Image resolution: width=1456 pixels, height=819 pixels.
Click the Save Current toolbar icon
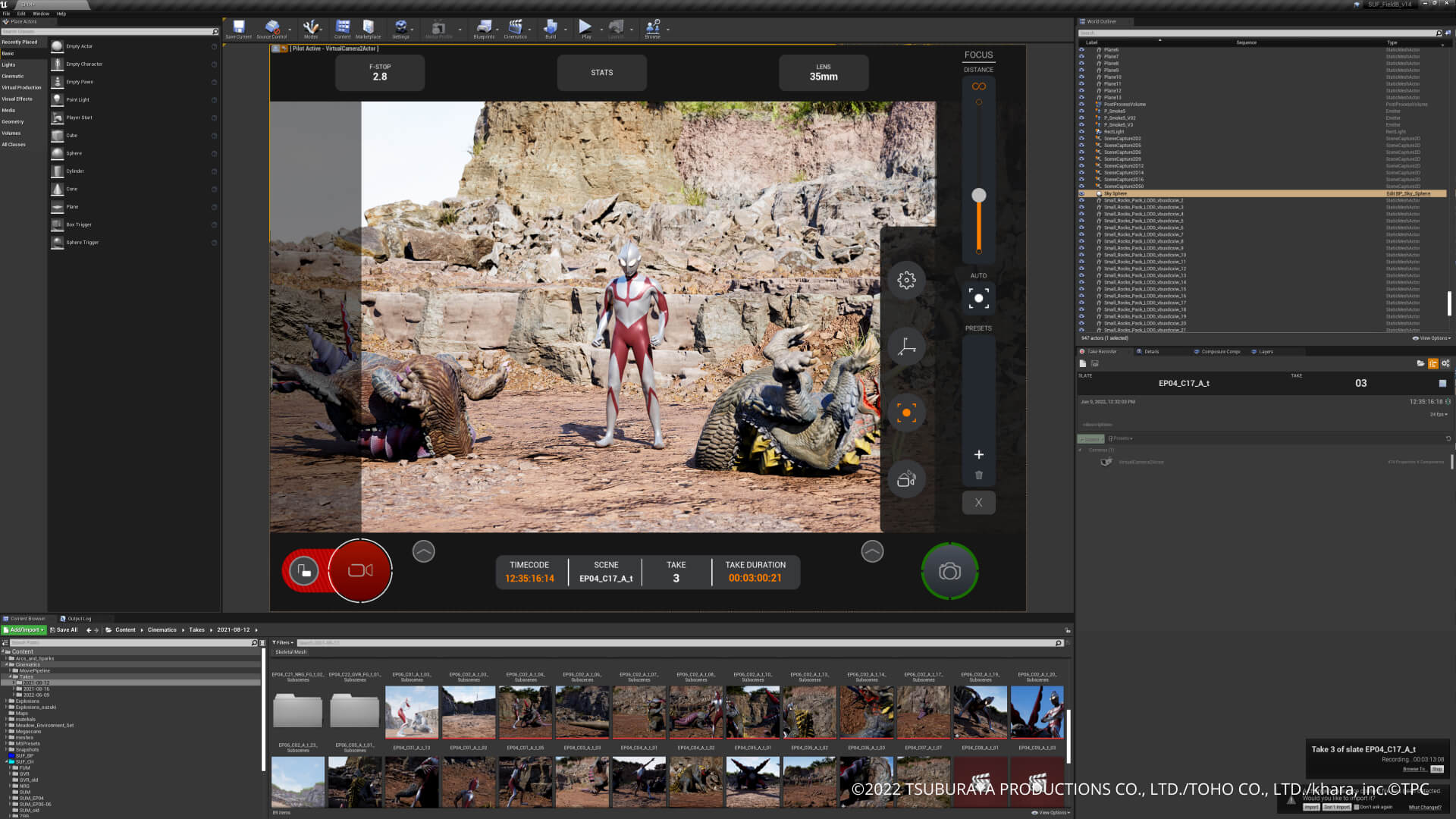click(x=238, y=29)
